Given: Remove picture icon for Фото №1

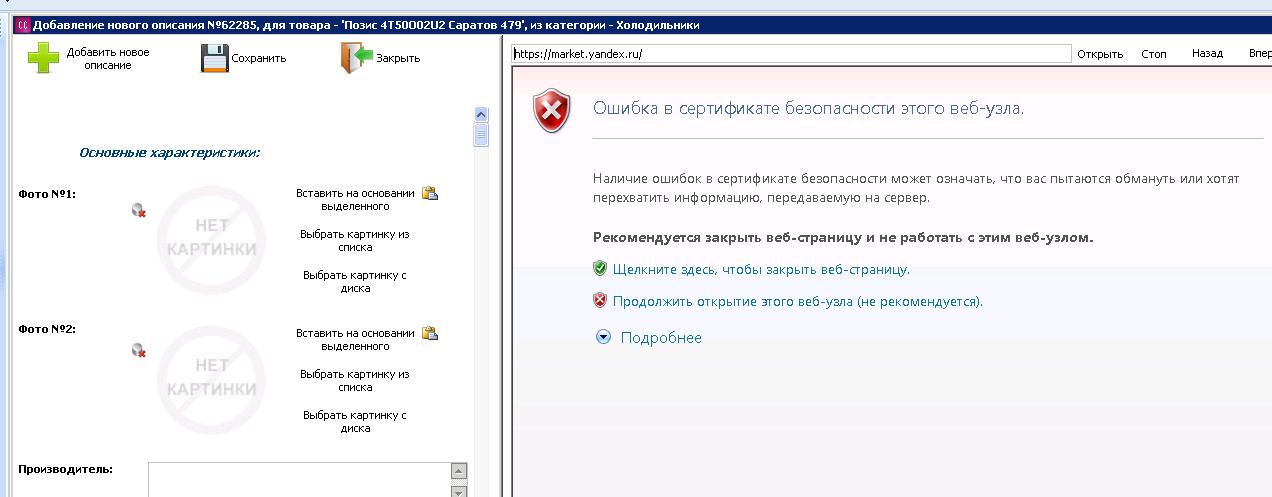Looking at the screenshot, I should pos(139,210).
